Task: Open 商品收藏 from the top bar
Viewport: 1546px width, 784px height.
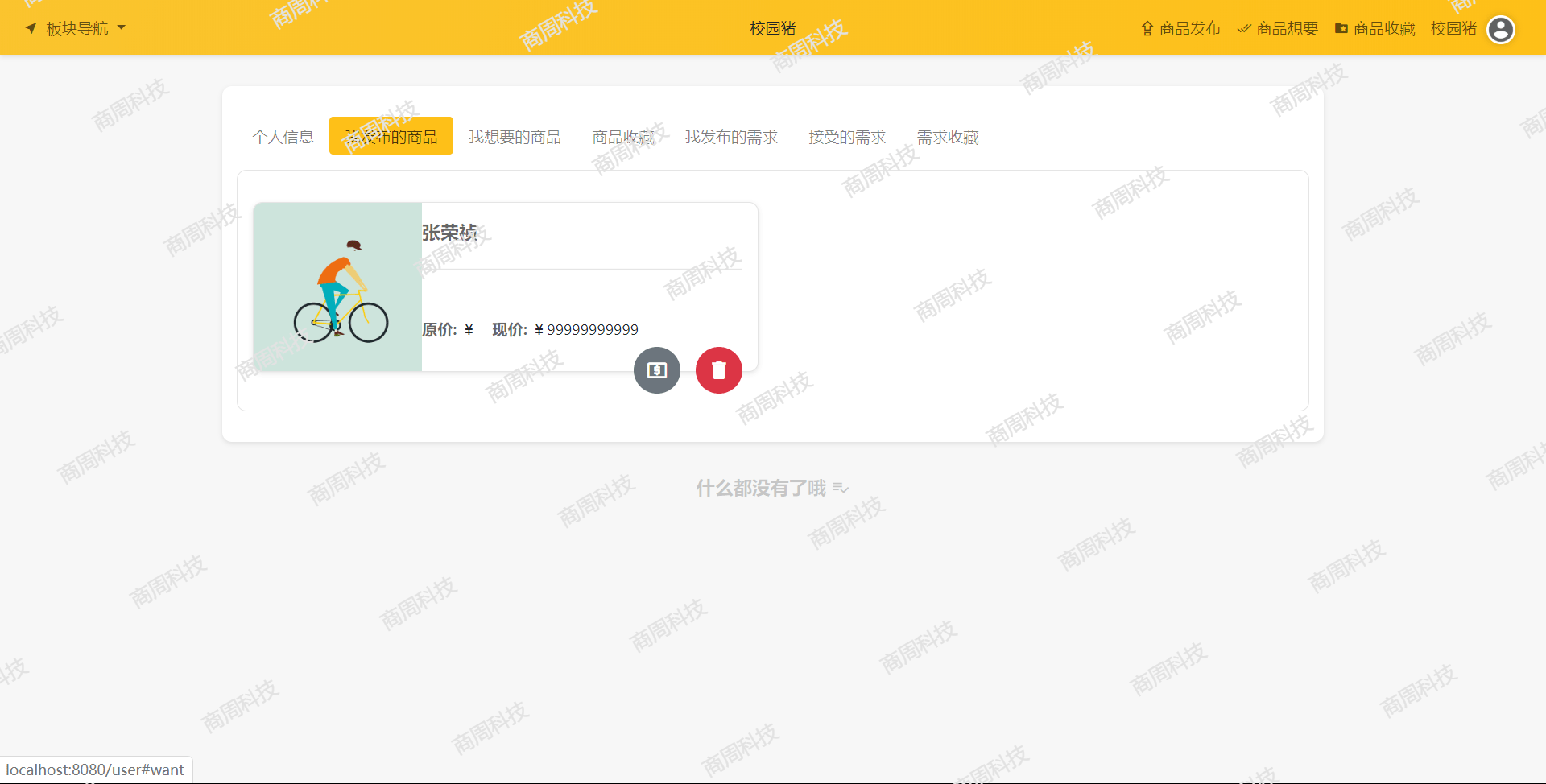Action: pyautogui.click(x=1375, y=28)
